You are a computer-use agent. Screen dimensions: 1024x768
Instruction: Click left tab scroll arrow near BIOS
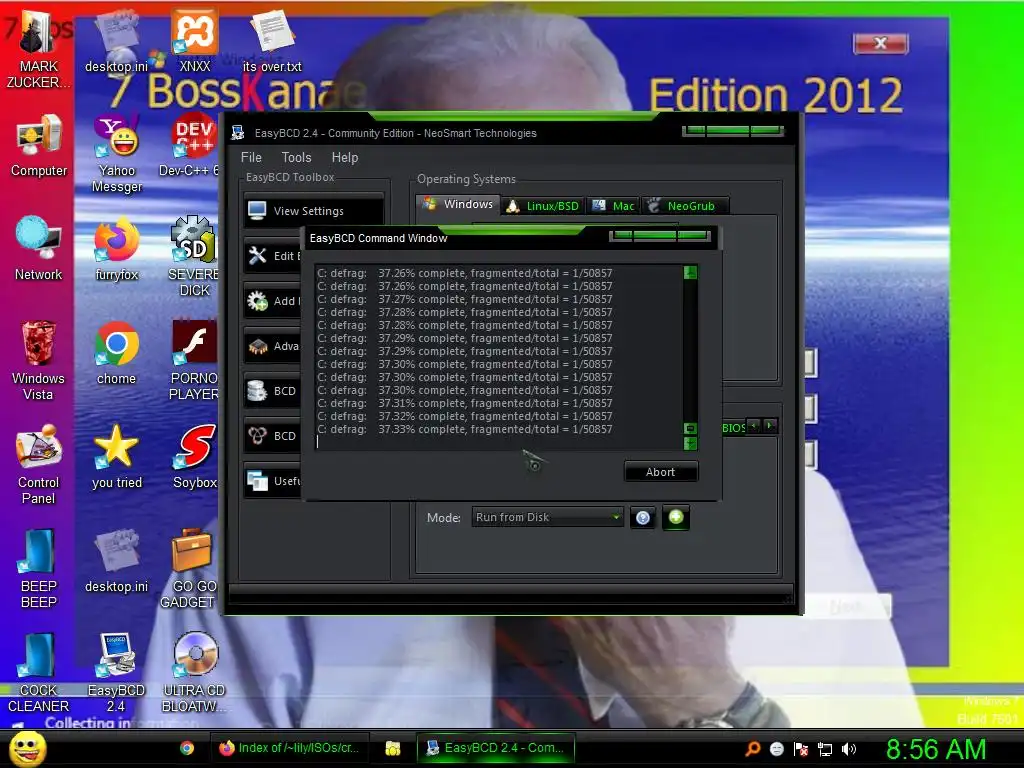pyautogui.click(x=754, y=426)
